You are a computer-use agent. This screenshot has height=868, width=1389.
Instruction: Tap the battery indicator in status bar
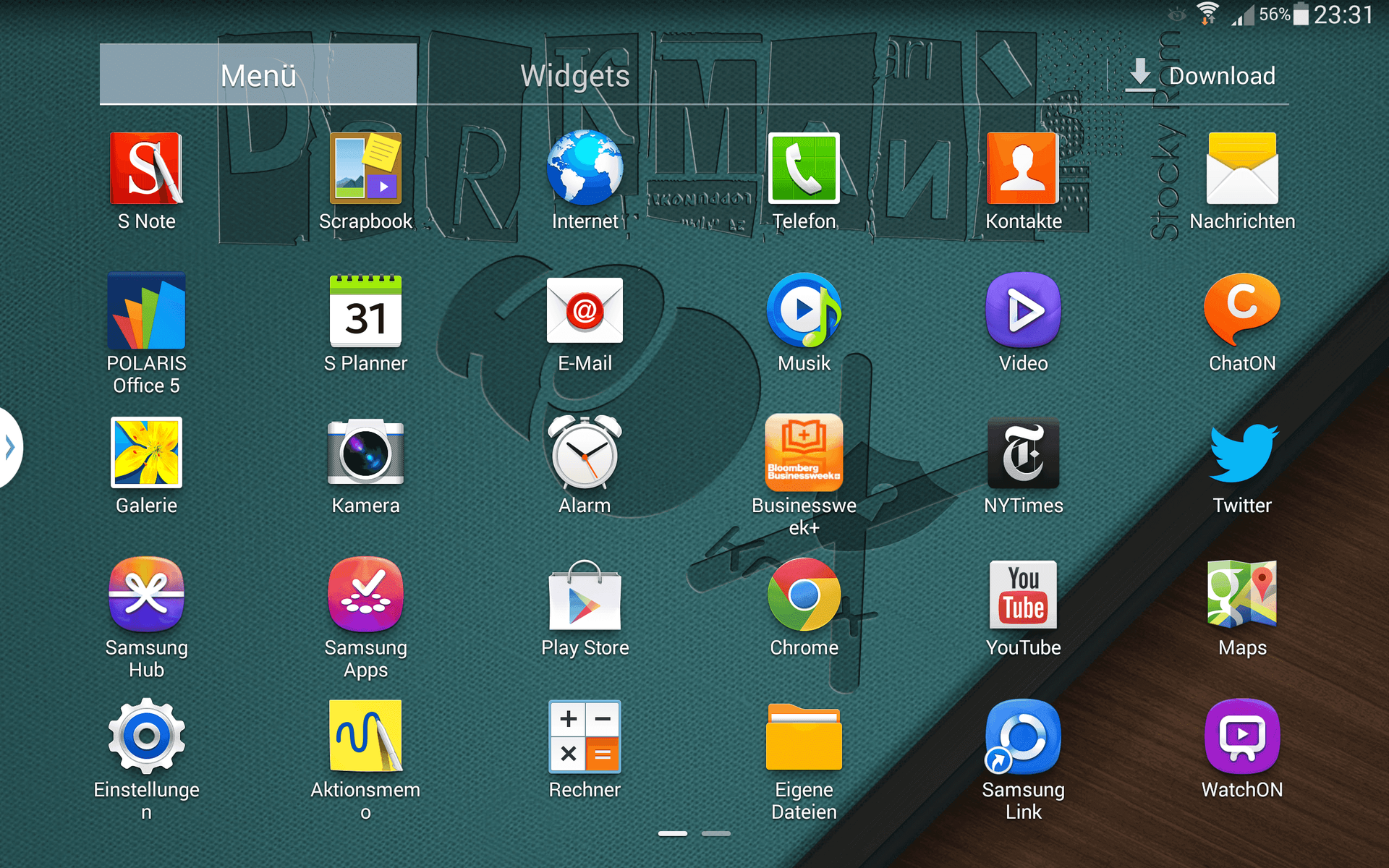click(x=1301, y=14)
